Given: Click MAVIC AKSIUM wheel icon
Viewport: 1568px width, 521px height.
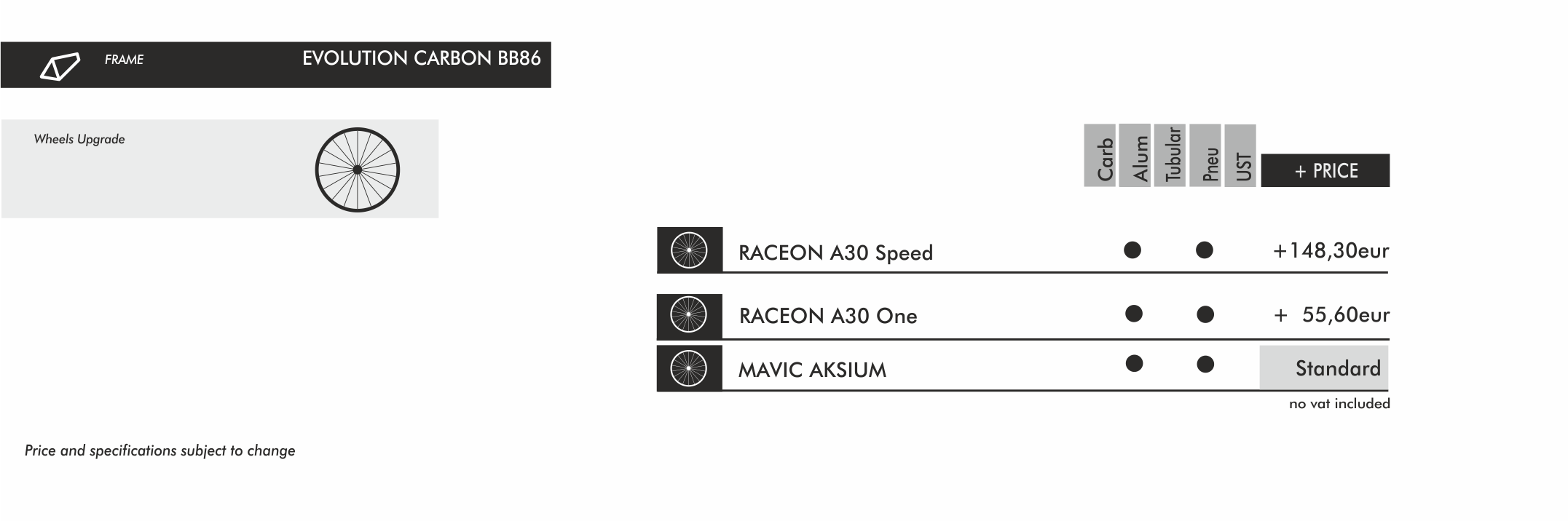Looking at the screenshot, I should tap(689, 368).
